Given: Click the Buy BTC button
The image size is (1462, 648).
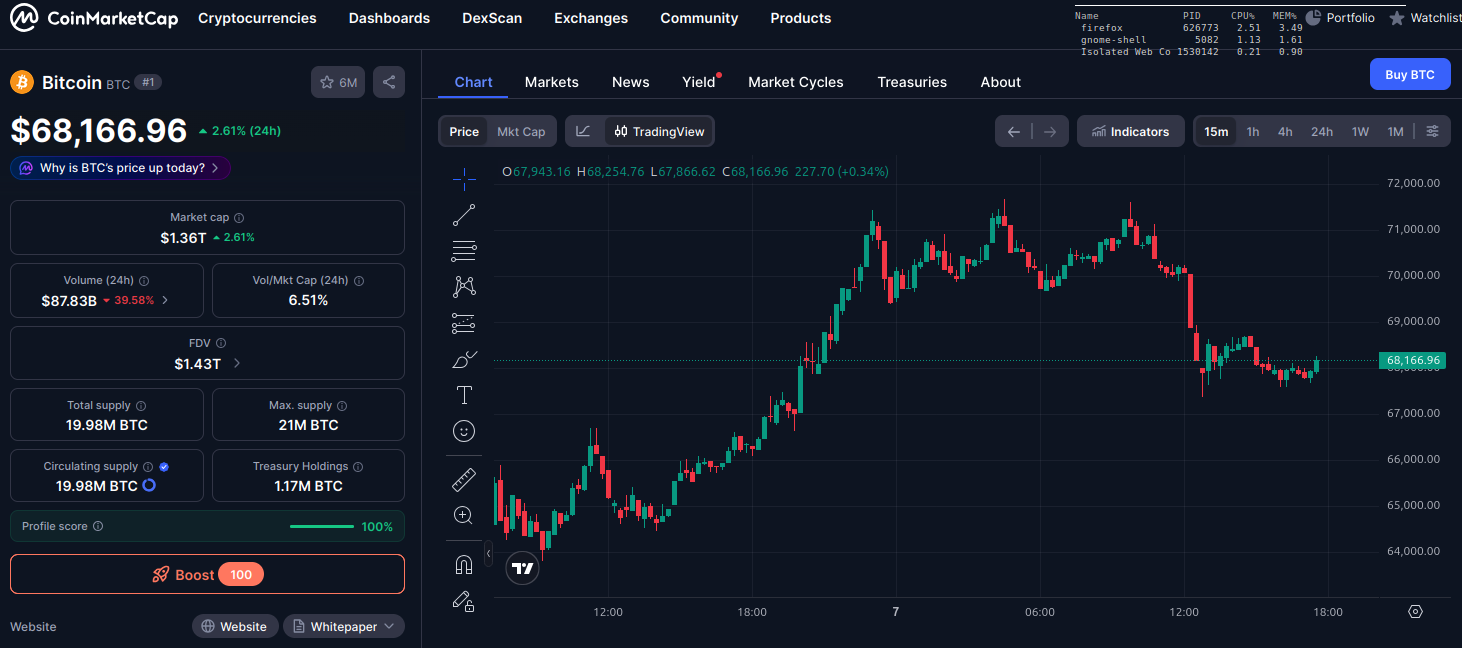Looking at the screenshot, I should point(1409,74).
